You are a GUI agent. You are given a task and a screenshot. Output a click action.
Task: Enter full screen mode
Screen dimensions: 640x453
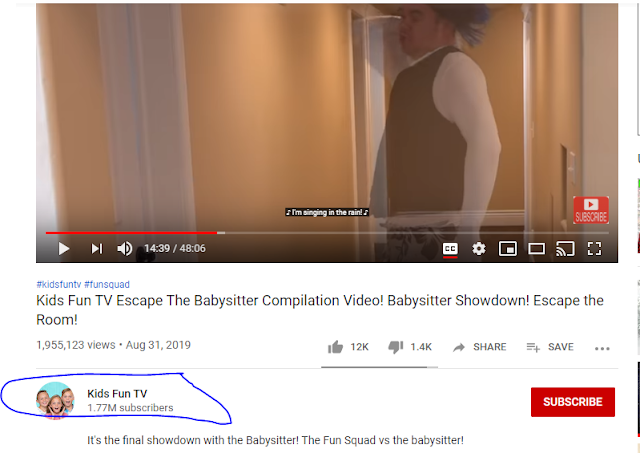(594, 249)
